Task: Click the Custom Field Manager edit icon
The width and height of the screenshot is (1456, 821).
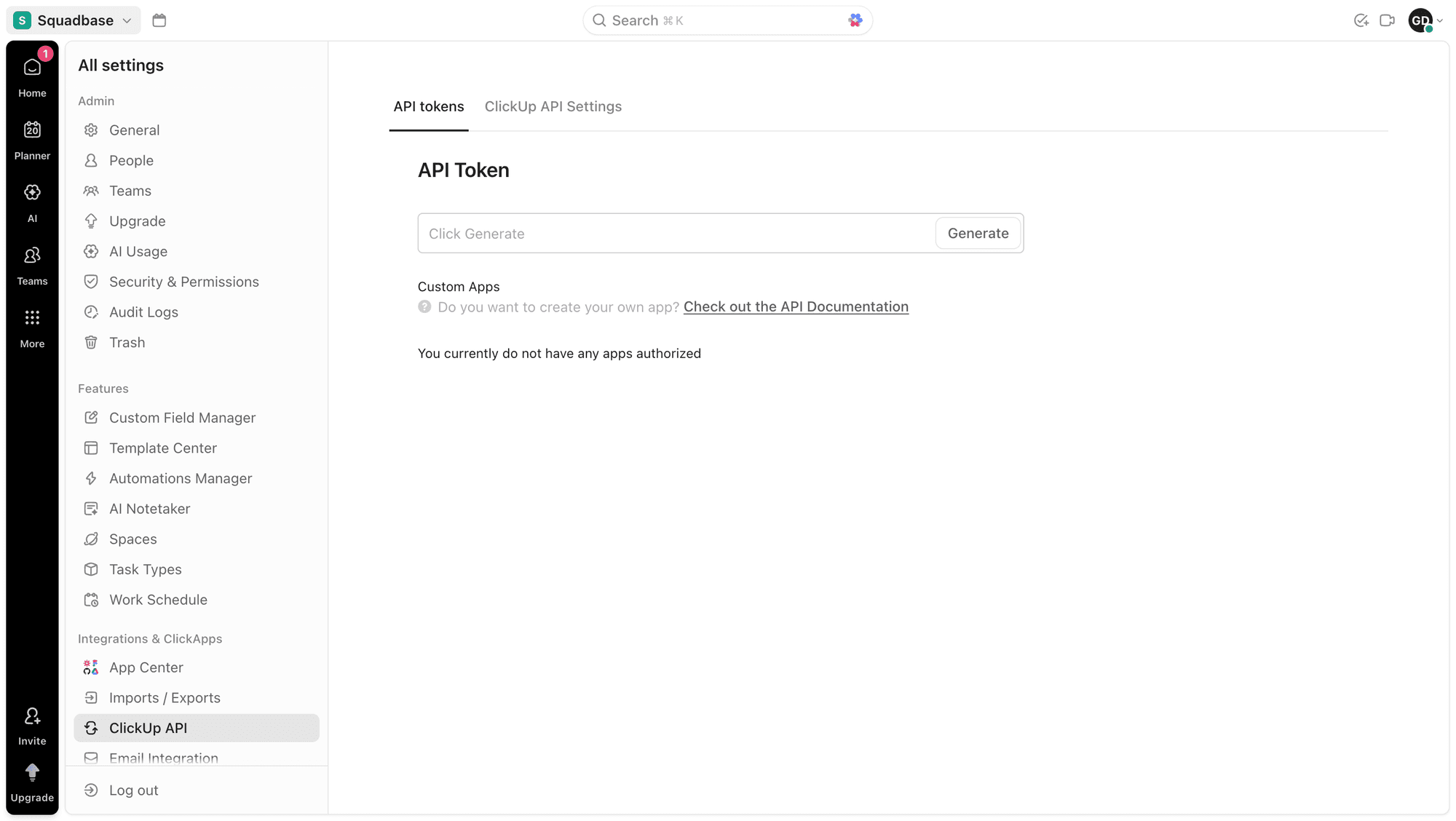Action: click(x=91, y=418)
